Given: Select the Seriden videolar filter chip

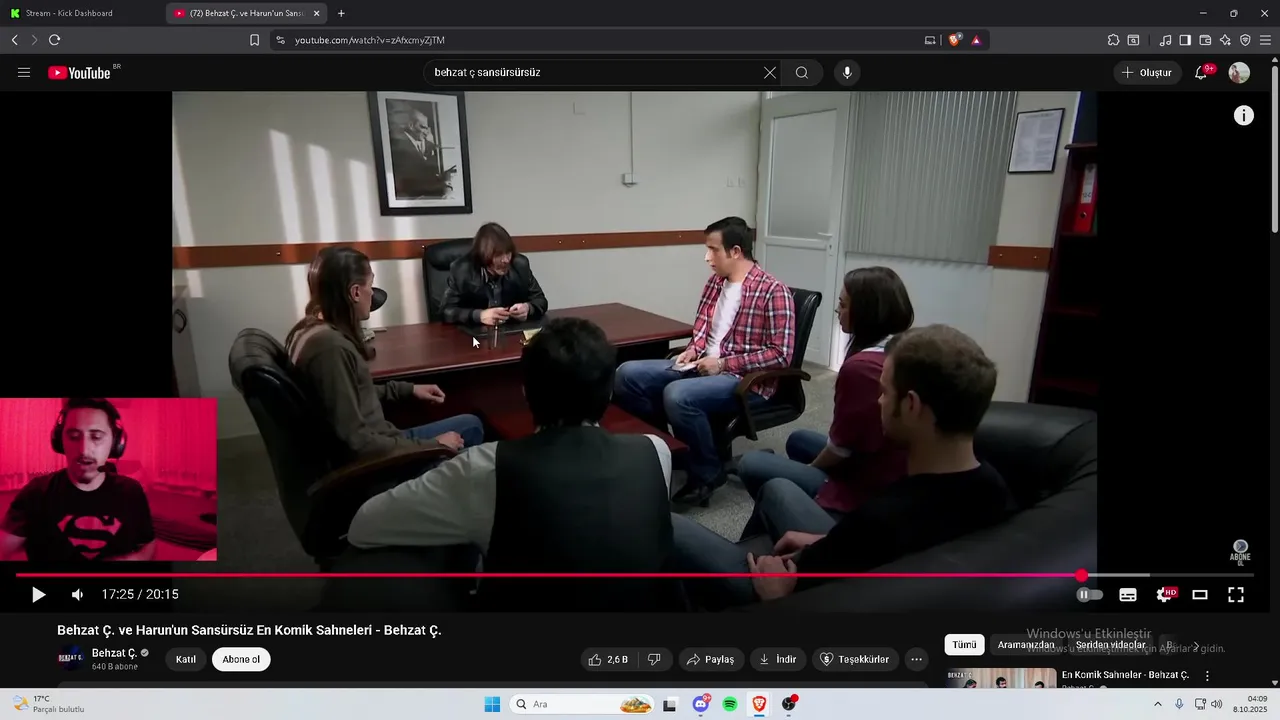Looking at the screenshot, I should tap(1110, 645).
